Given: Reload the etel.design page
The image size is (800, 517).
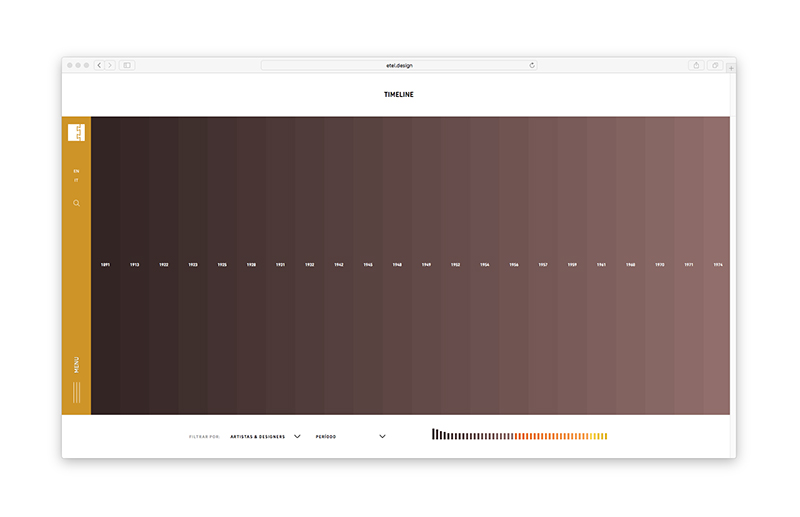Looking at the screenshot, I should pyautogui.click(x=532, y=65).
